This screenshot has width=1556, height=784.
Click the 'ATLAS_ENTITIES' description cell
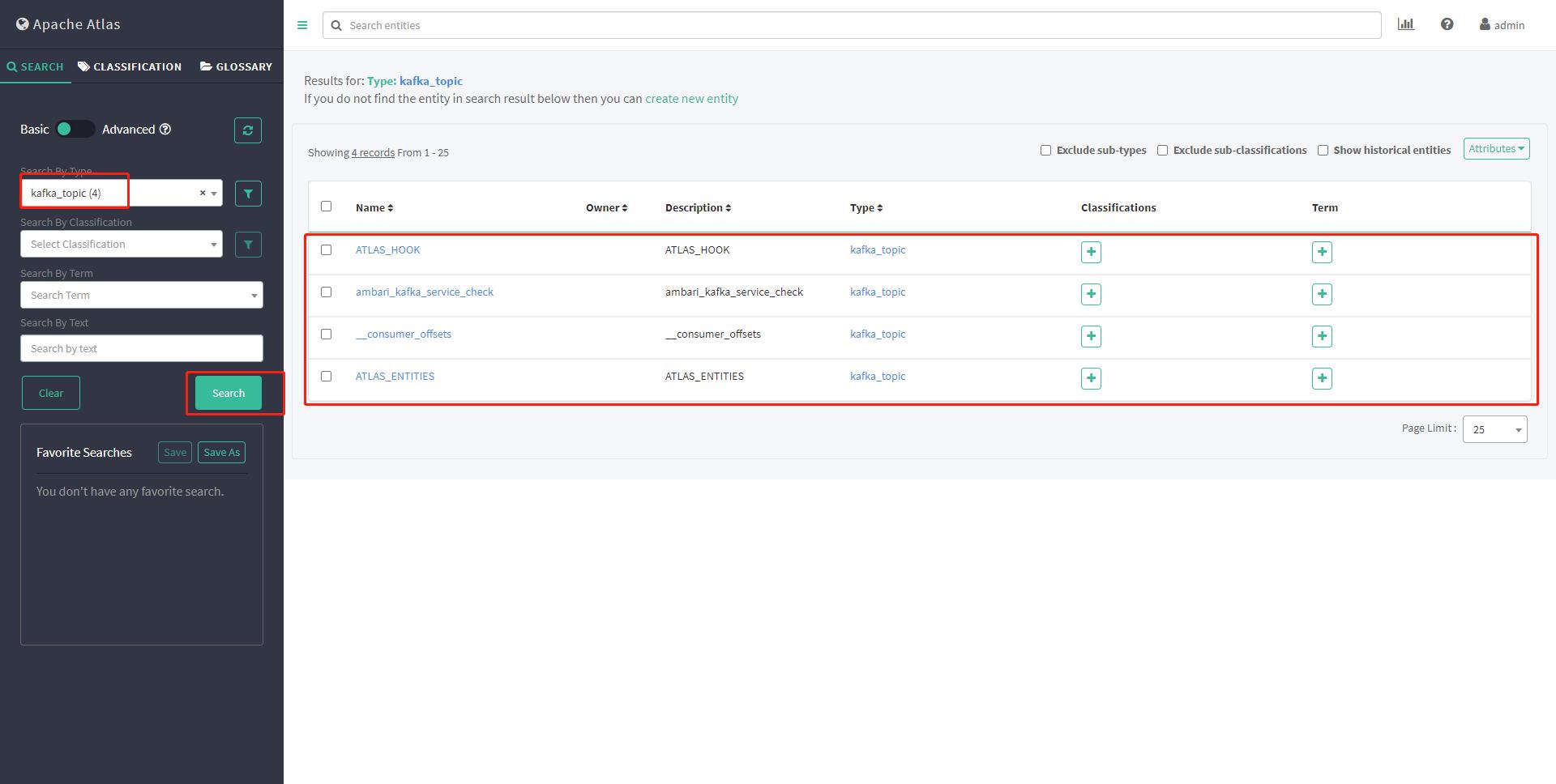tap(704, 377)
